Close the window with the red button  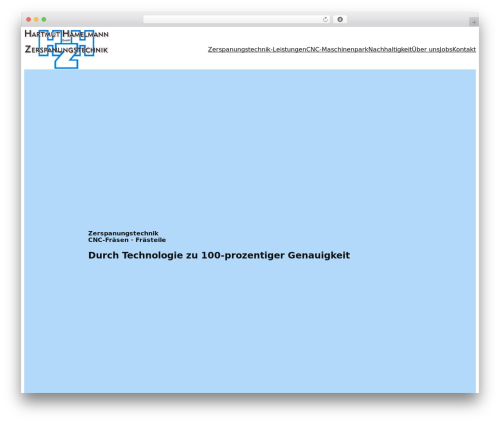point(29,20)
